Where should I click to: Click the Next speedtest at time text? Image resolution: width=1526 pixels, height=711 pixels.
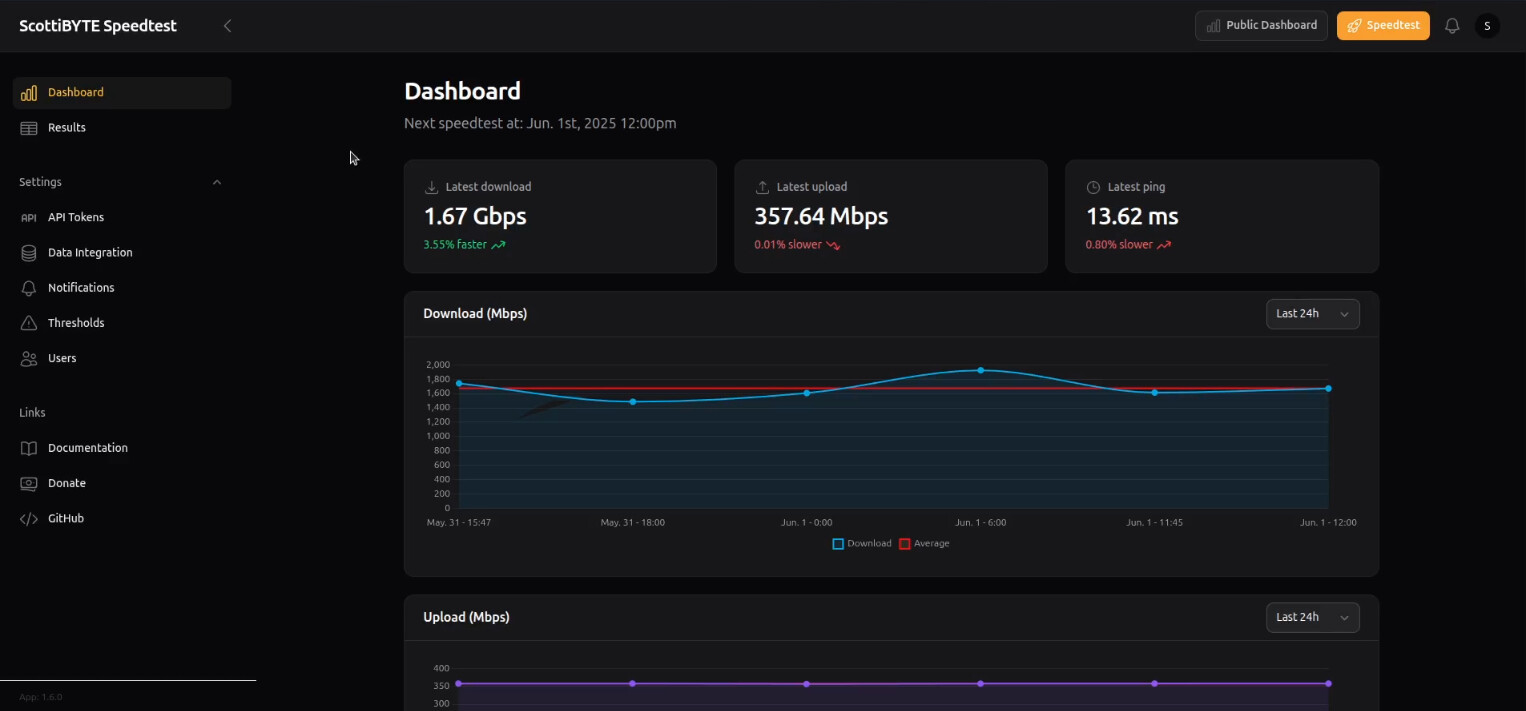(540, 124)
